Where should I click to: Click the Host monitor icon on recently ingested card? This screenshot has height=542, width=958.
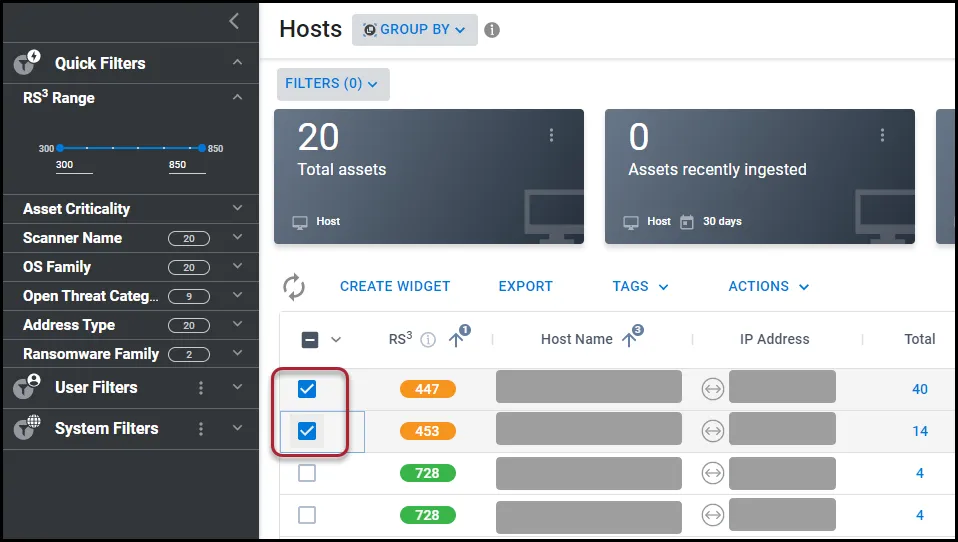pyautogui.click(x=631, y=222)
